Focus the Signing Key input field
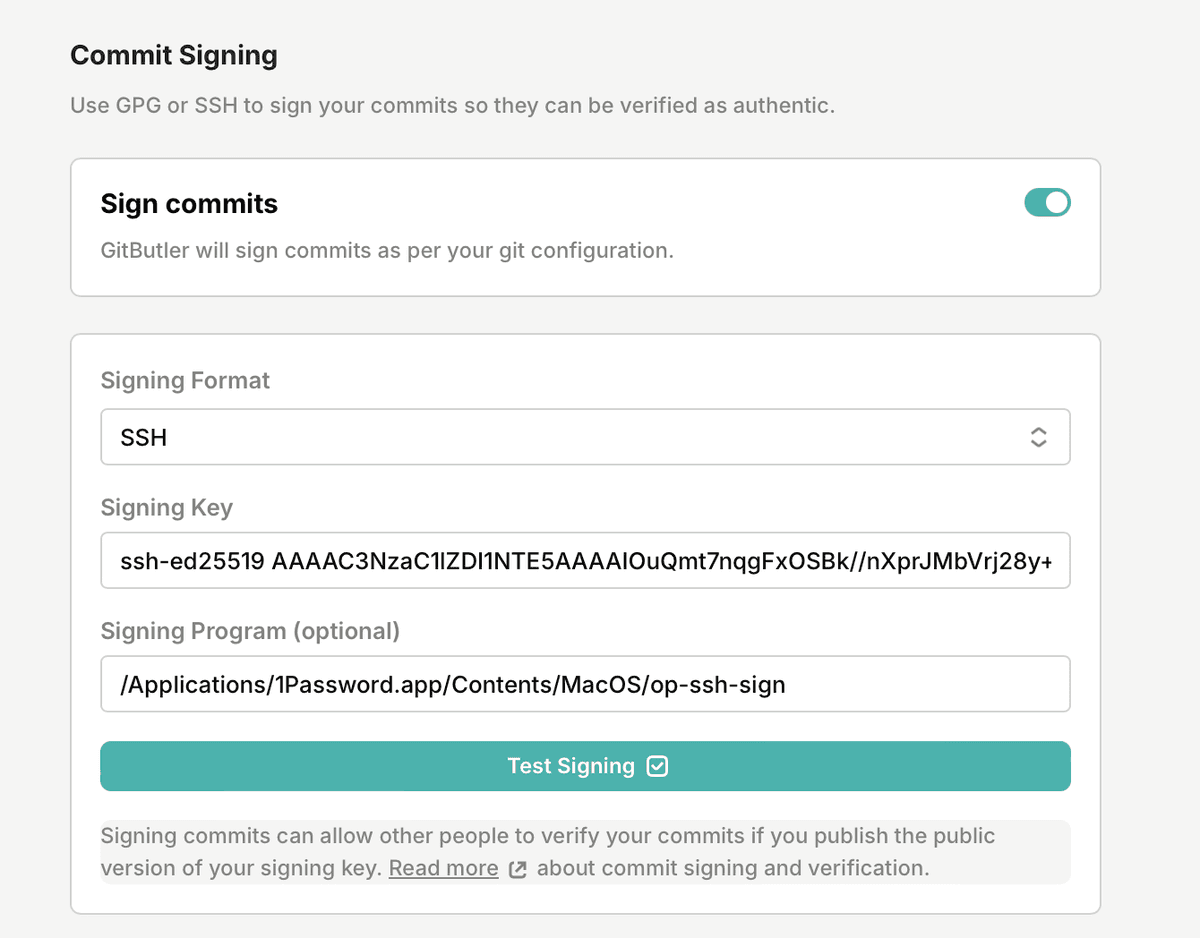Screen dimensions: 1200x938 tap(585, 561)
